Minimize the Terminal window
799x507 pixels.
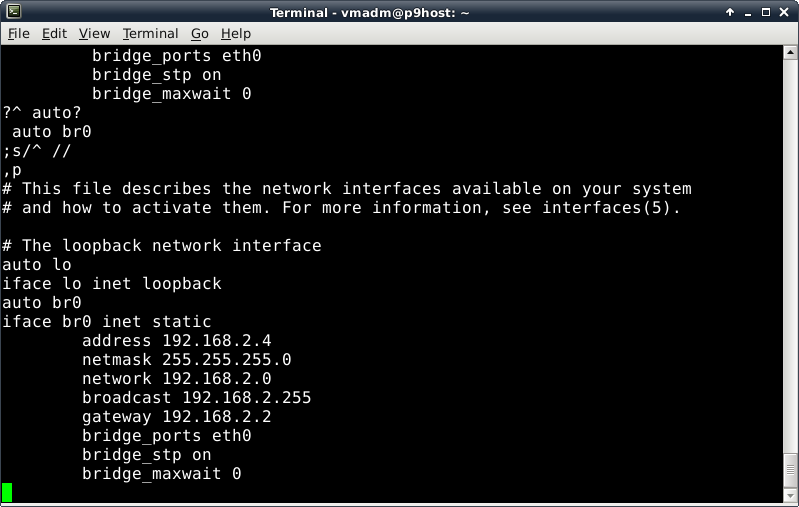[750, 12]
